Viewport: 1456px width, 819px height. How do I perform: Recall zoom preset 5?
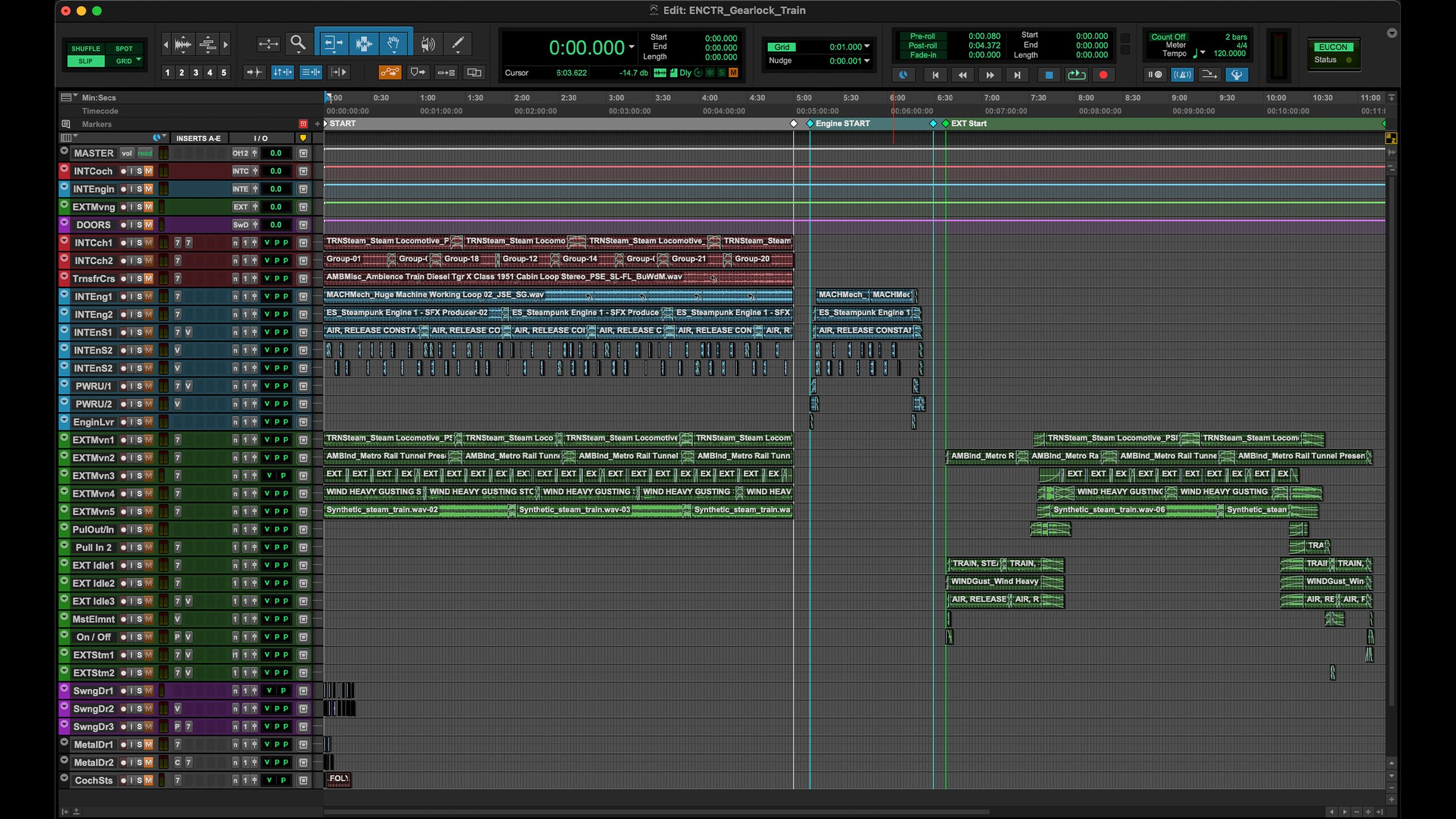tap(224, 73)
